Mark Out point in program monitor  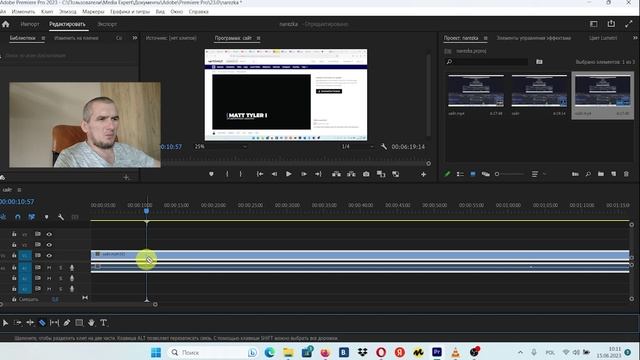[x=241, y=174]
